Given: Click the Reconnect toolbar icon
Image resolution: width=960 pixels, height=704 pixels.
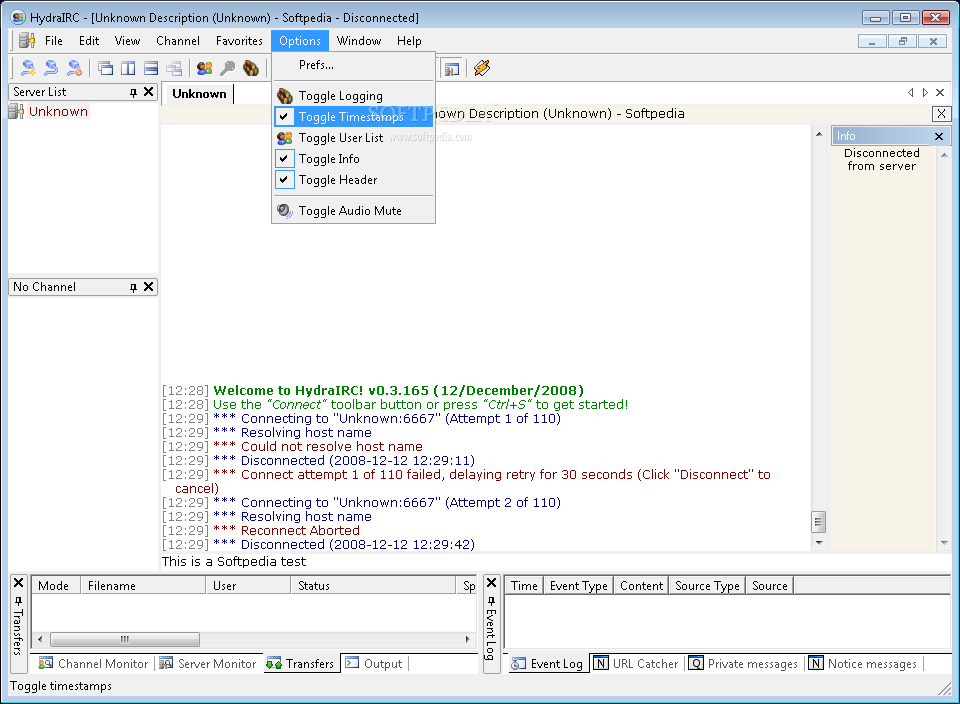Looking at the screenshot, I should tap(51, 68).
